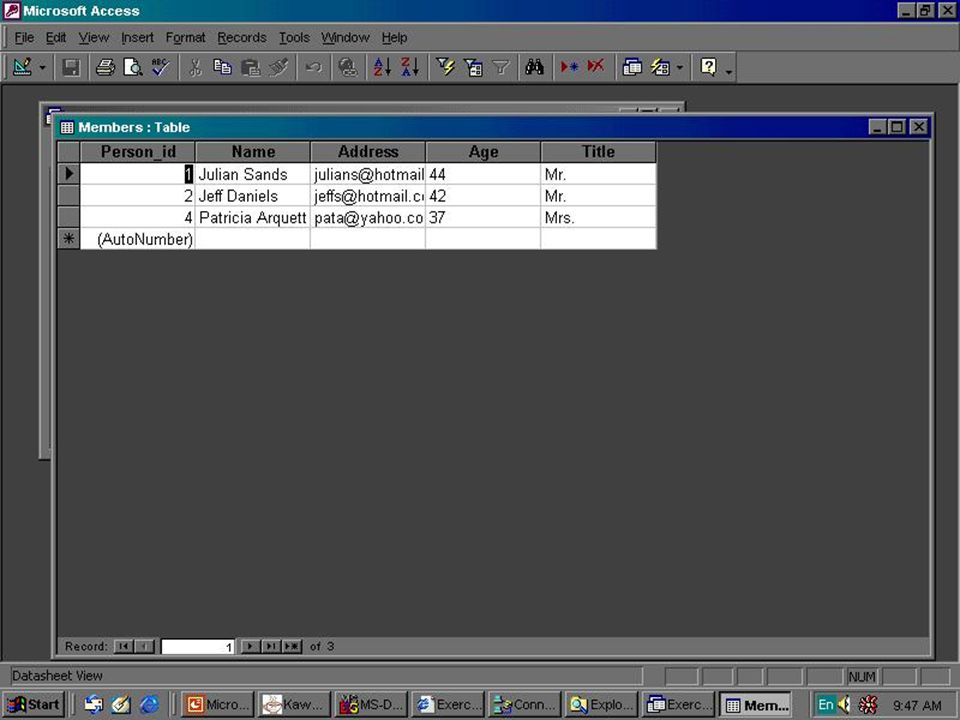Expand the New Object dropdown arrow

[x=680, y=67]
